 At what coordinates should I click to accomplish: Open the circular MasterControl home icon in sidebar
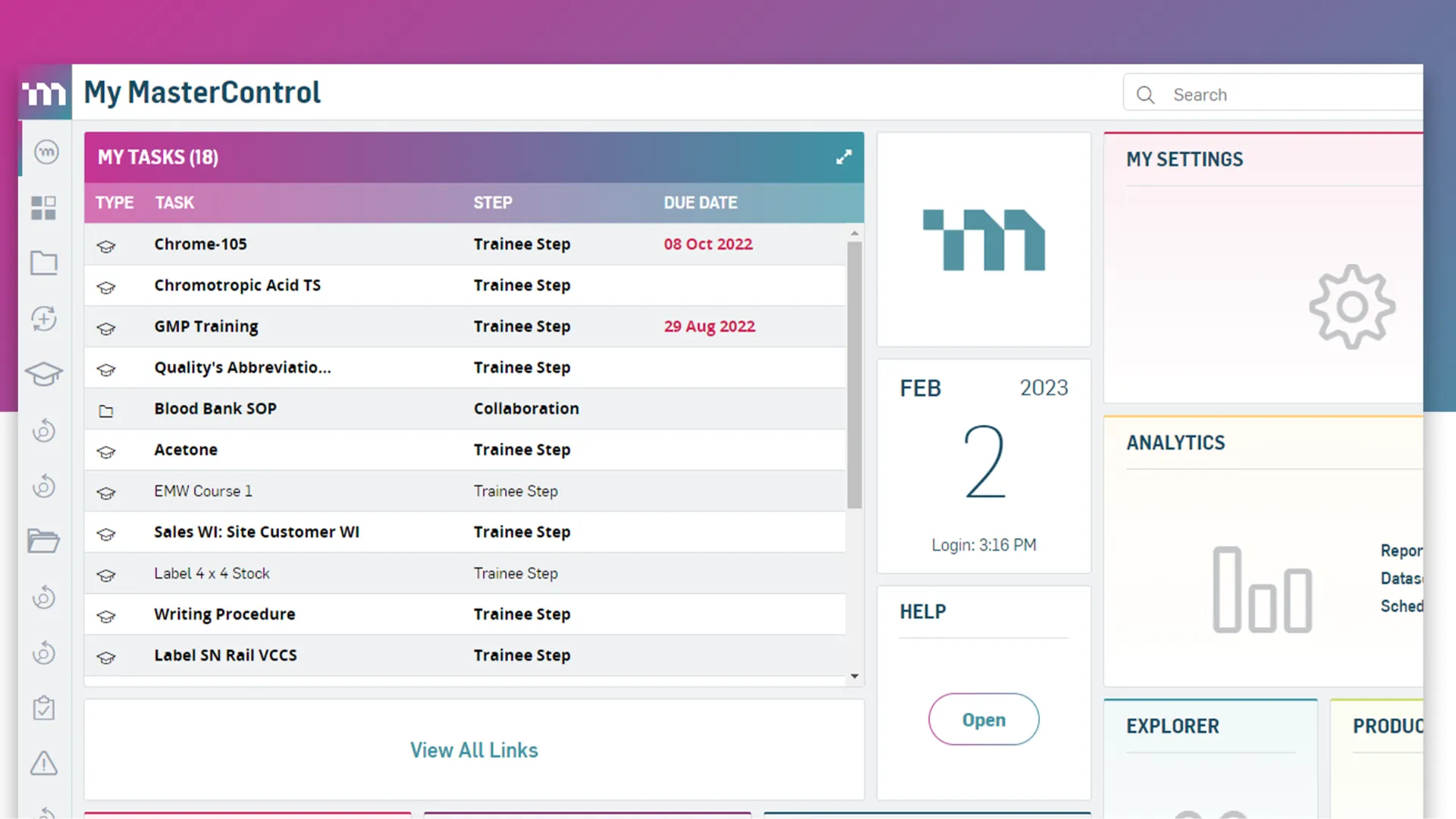click(x=46, y=152)
